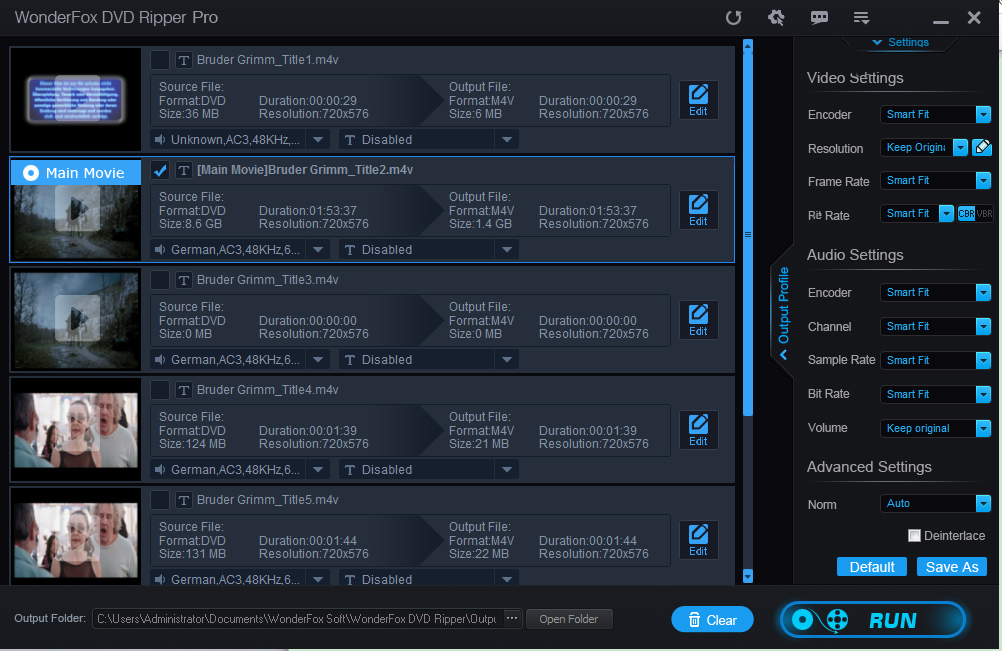1002x651 pixels.
Task: Click the title list vertical scrollbar thumb
Action: 748,234
